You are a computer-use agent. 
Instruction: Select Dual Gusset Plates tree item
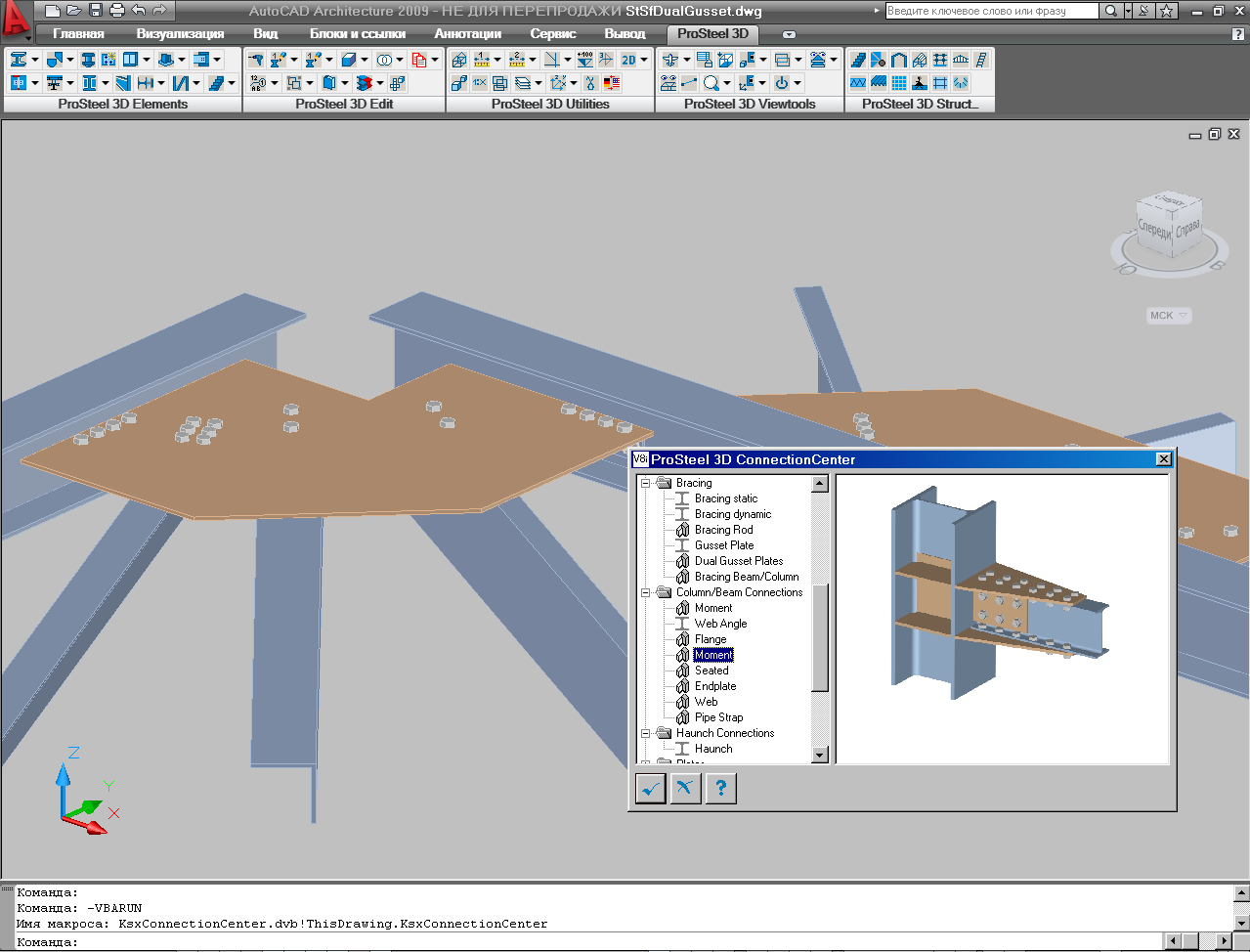pyautogui.click(x=739, y=561)
